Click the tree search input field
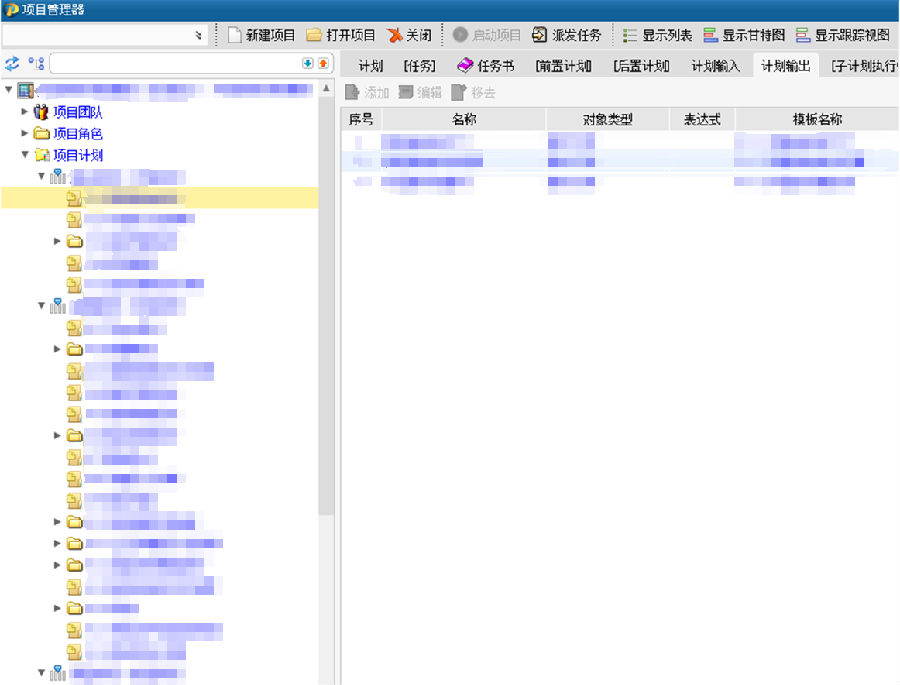The width and height of the screenshot is (900, 685). click(x=176, y=63)
